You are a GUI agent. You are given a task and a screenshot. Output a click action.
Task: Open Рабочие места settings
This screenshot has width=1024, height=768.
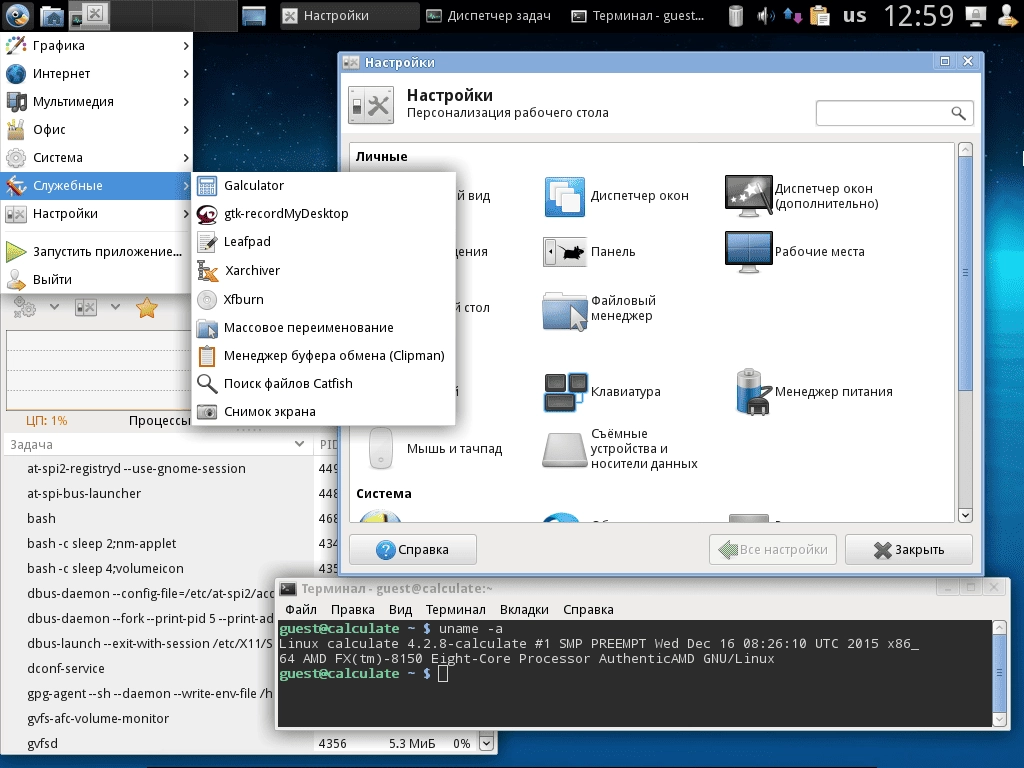[795, 252]
